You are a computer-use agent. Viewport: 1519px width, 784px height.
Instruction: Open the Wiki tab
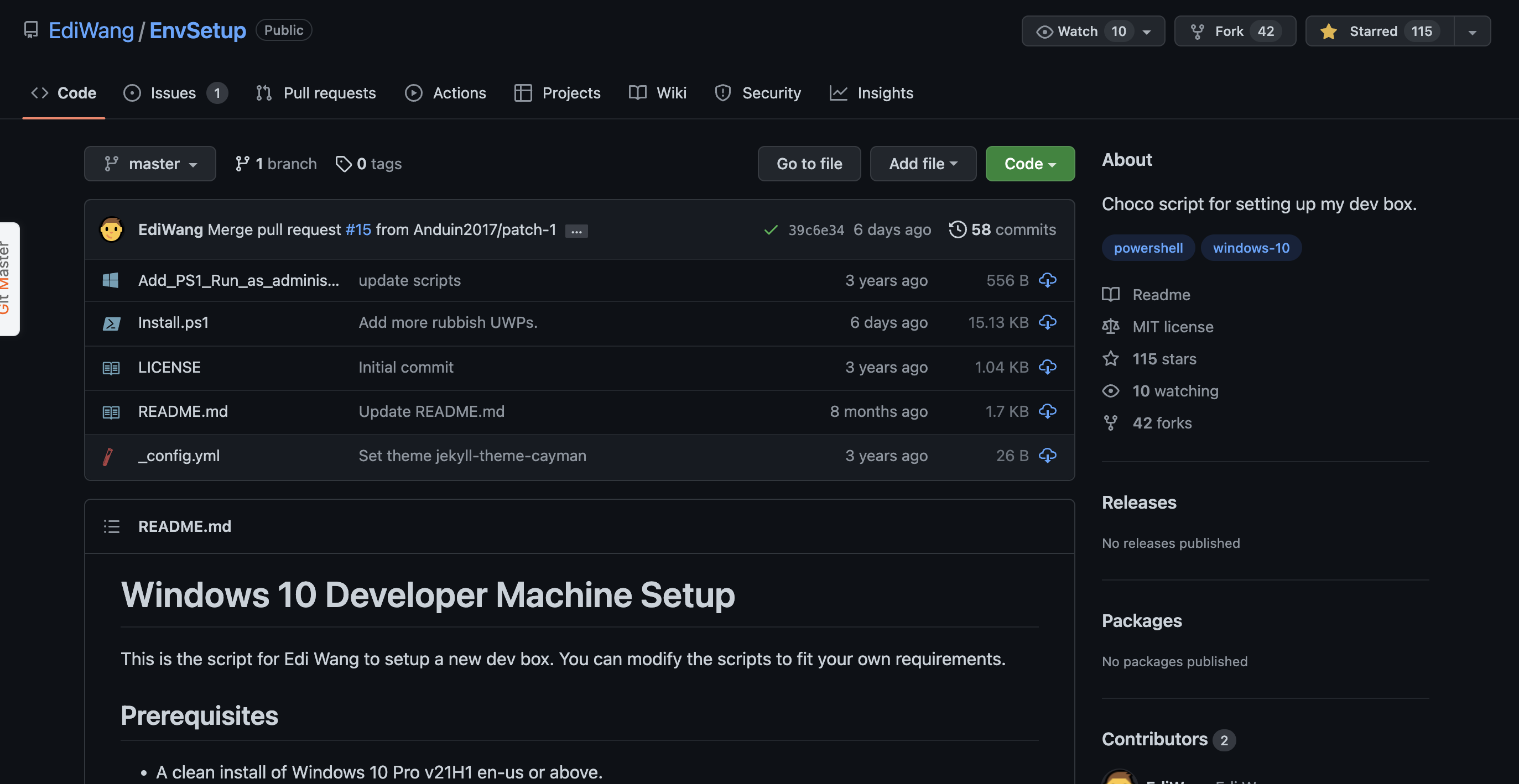click(658, 92)
